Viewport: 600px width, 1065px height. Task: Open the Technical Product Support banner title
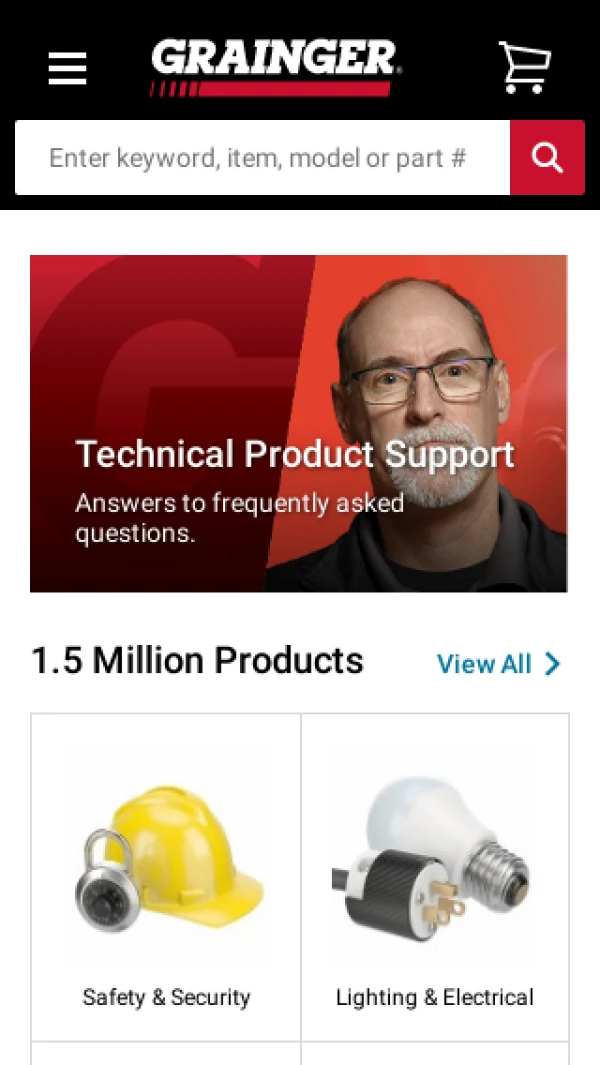[295, 454]
